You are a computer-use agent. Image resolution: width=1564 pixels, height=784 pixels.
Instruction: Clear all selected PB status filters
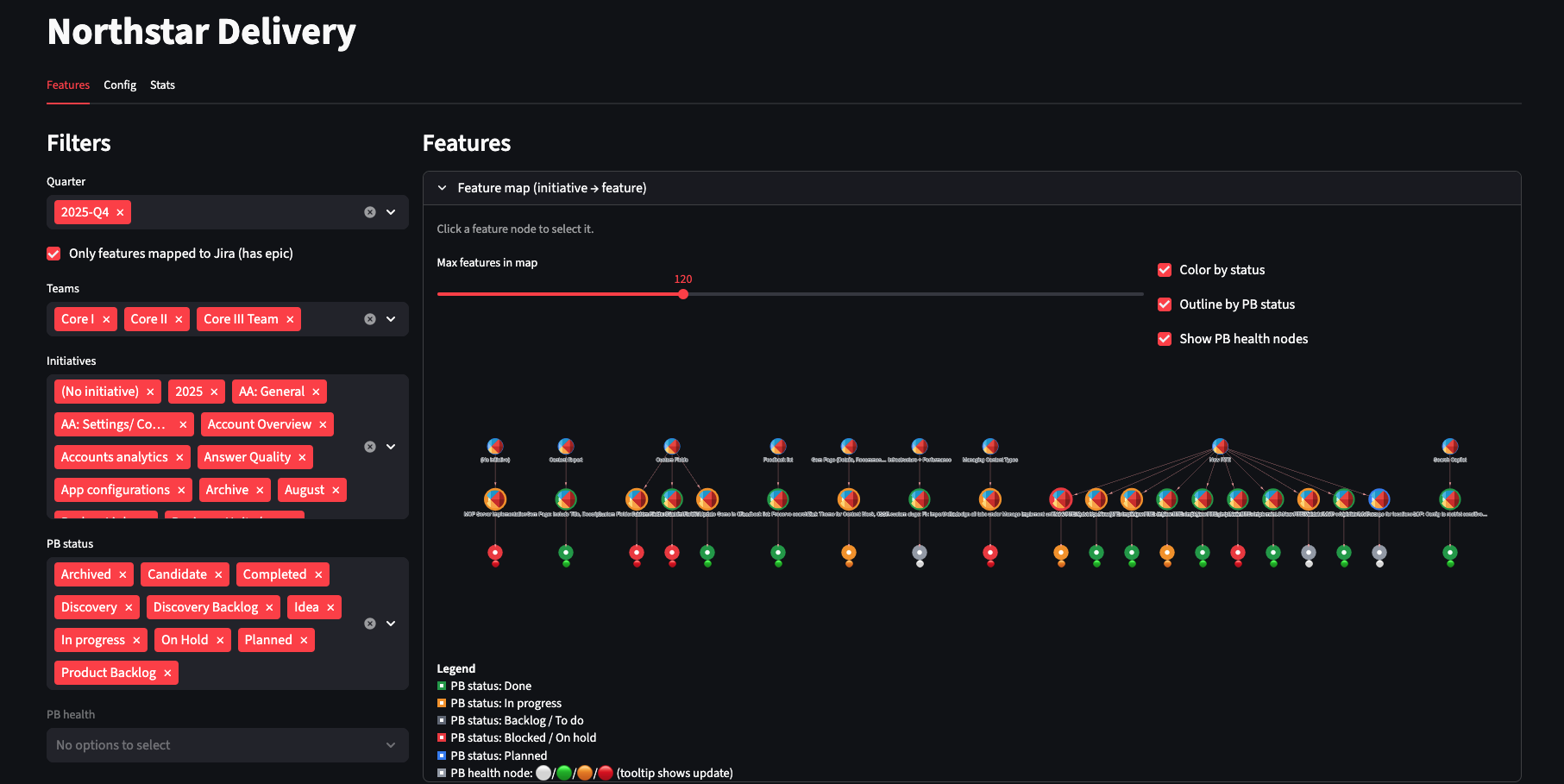(369, 623)
